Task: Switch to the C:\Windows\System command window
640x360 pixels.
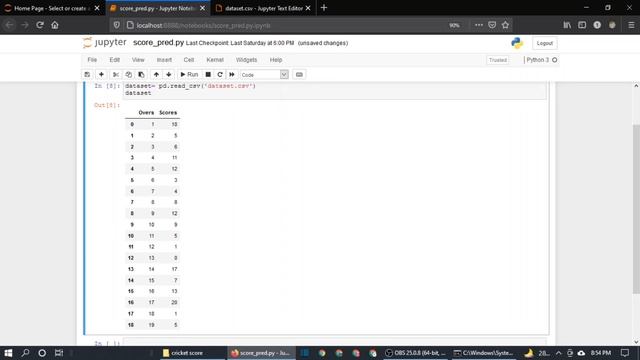Action: click(483, 353)
